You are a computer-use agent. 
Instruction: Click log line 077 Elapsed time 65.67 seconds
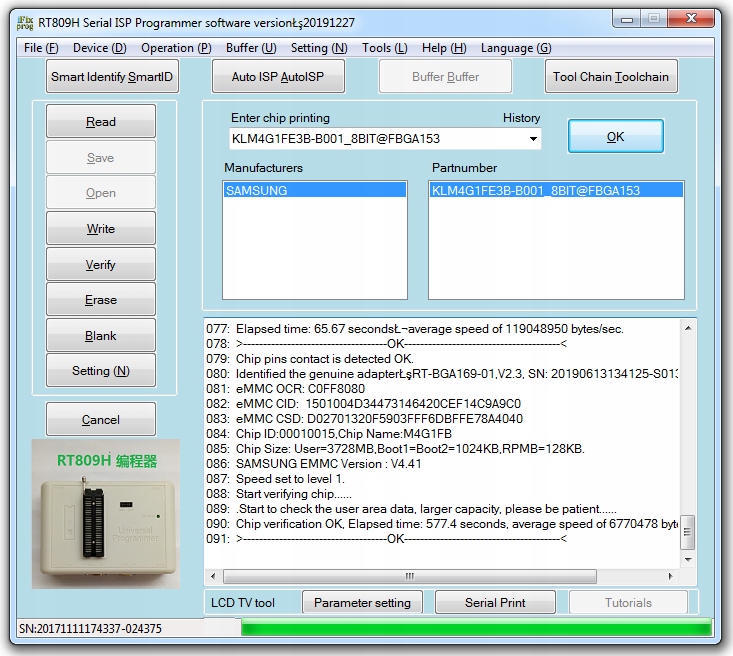(415, 329)
